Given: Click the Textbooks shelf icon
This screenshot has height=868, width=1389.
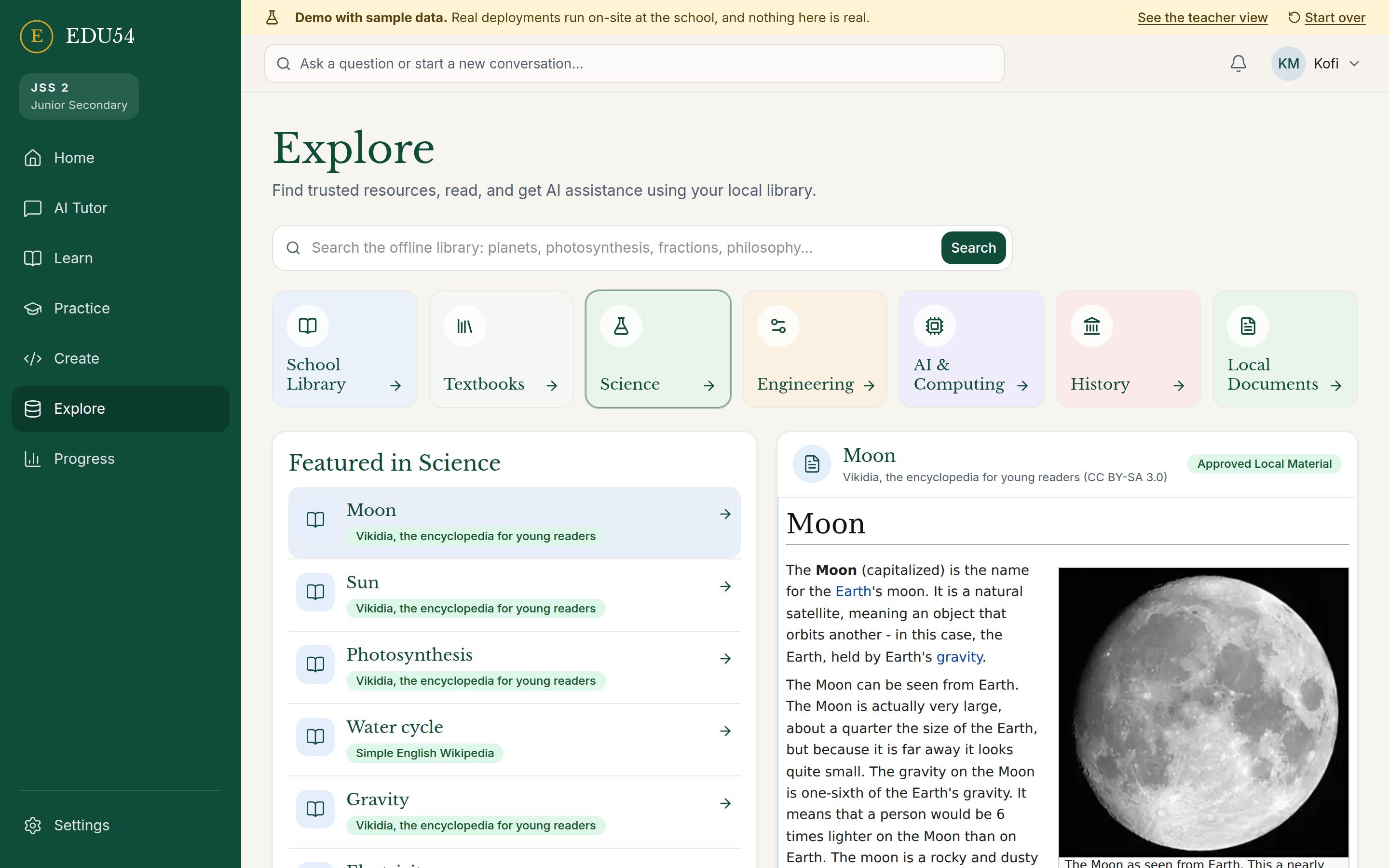Looking at the screenshot, I should [464, 326].
